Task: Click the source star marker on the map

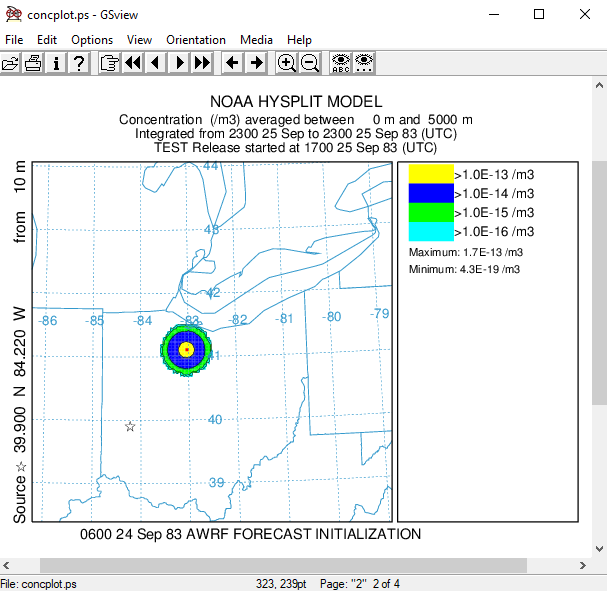Action: click(130, 427)
